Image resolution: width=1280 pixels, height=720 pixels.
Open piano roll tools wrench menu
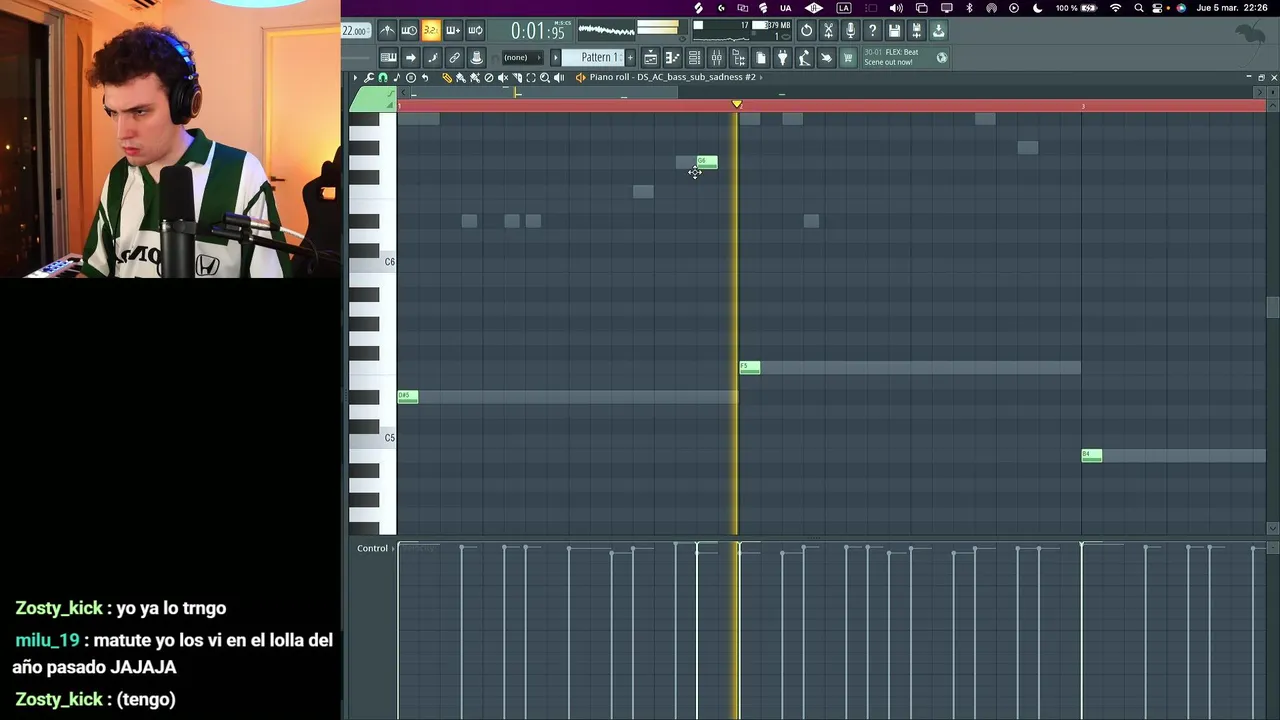[369, 77]
